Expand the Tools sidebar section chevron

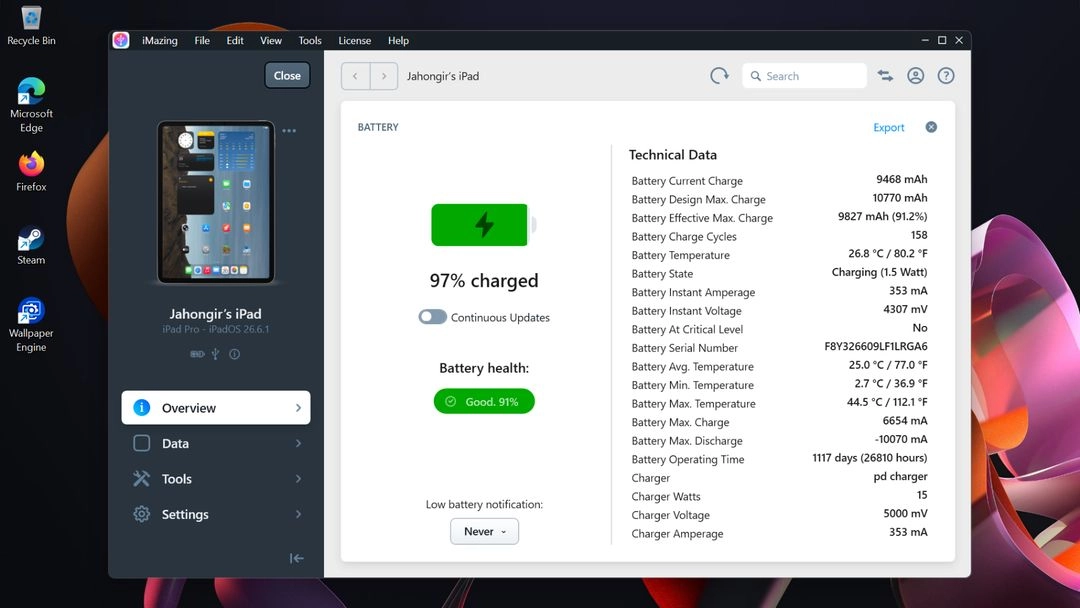coord(298,479)
